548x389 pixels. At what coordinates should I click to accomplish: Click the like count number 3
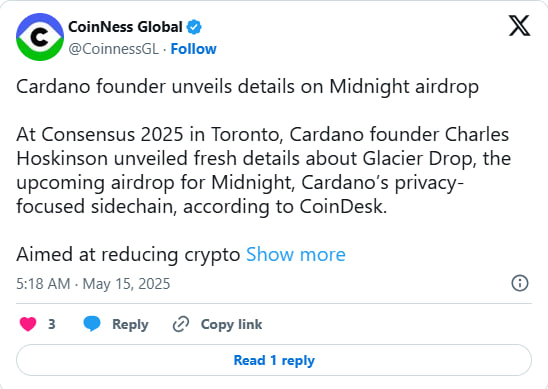[52, 324]
